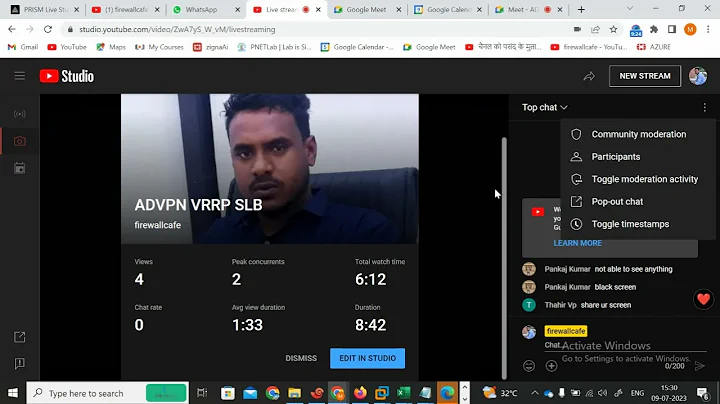Switch to the Google Meet tab
720x404 pixels.
click(366, 9)
